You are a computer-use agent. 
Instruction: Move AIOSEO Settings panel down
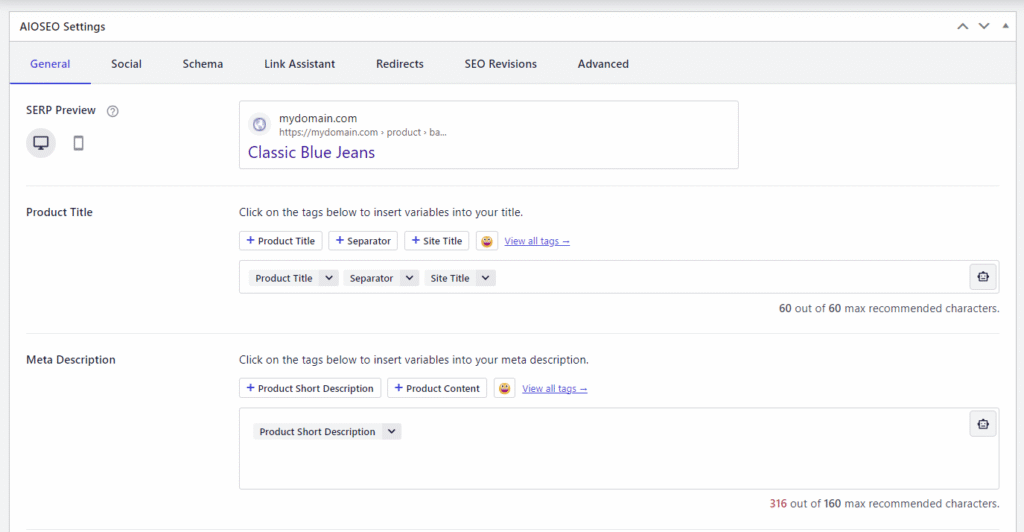(x=984, y=26)
